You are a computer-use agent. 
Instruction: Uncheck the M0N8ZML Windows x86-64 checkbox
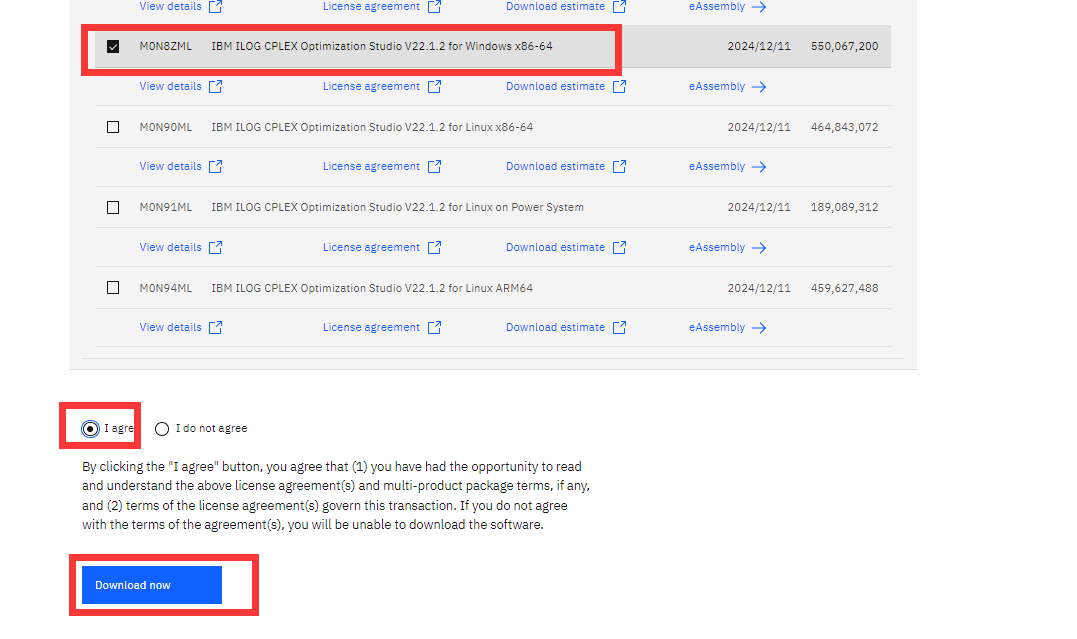(113, 47)
